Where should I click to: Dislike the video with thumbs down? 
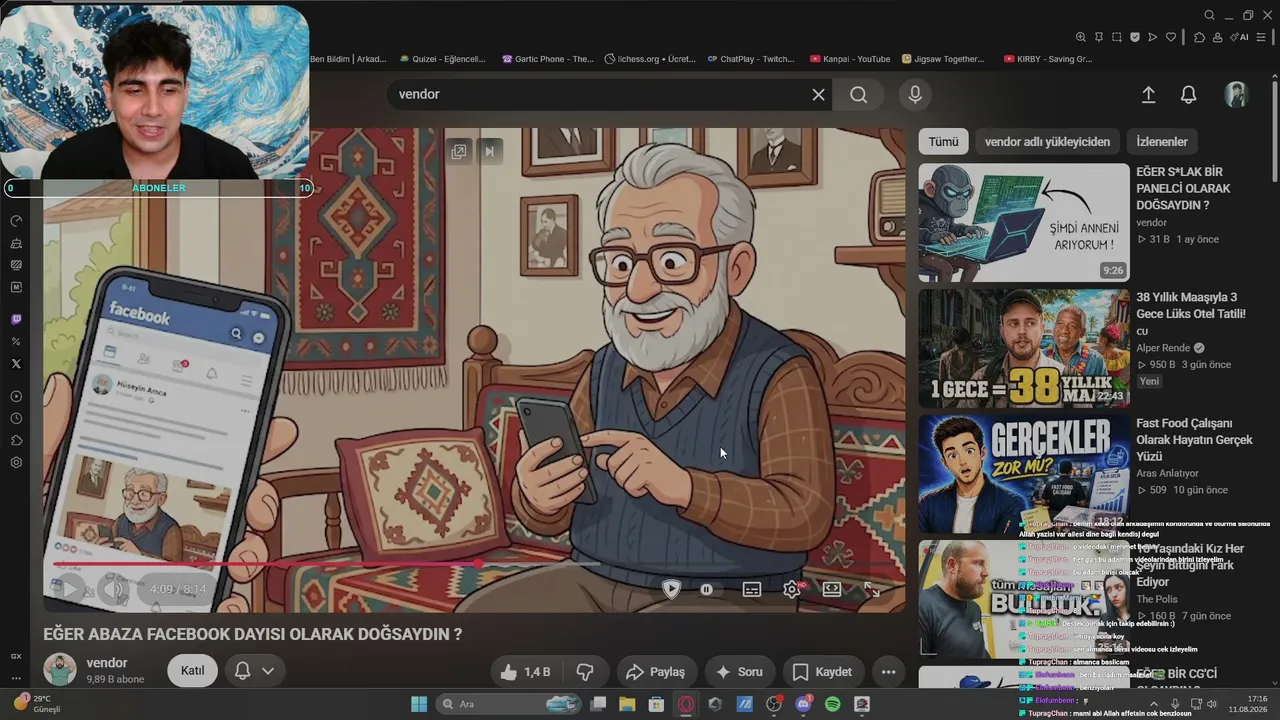(x=586, y=672)
